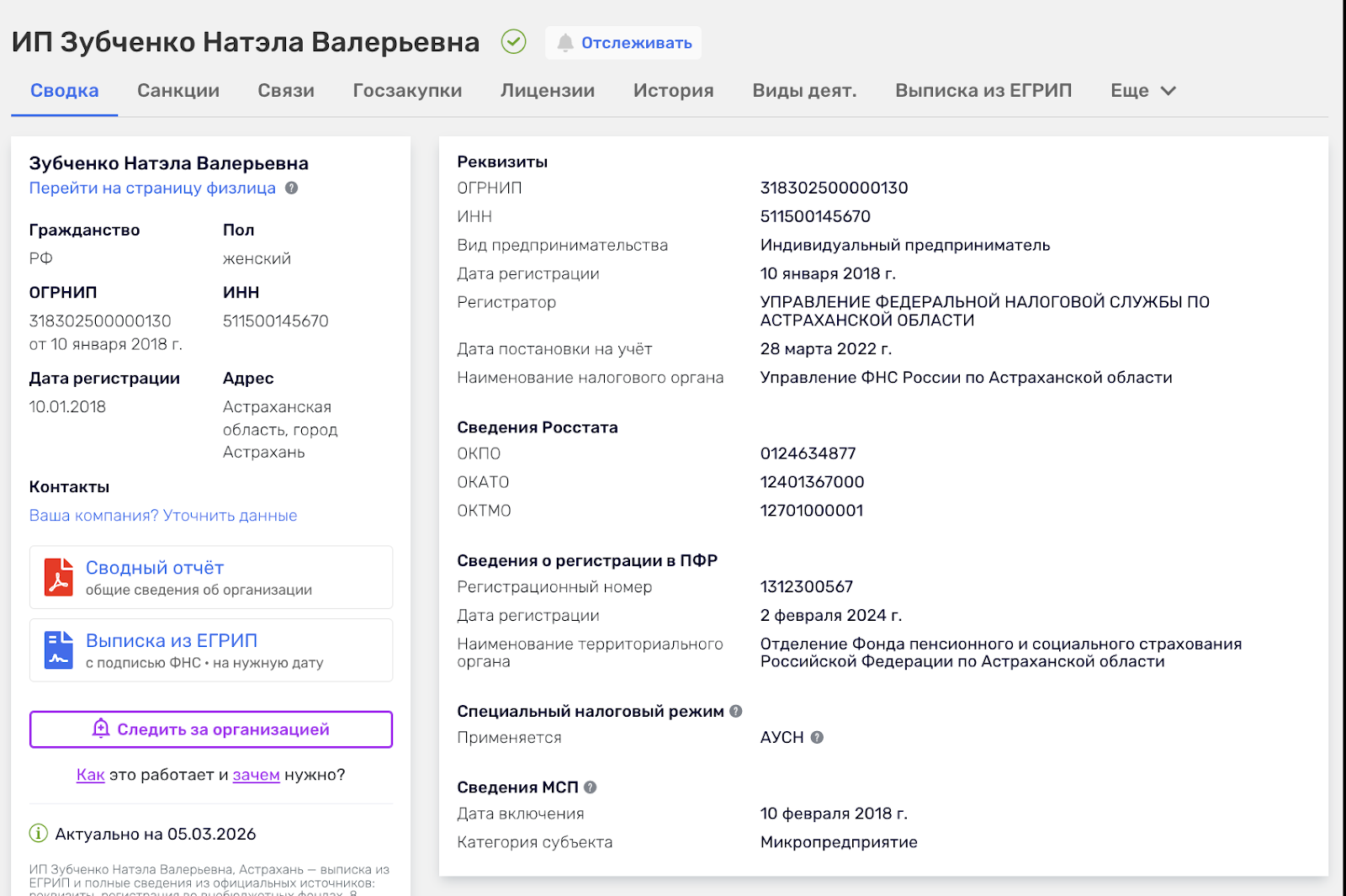Open the Санкции tab
This screenshot has height=896, width=1346.
178,91
